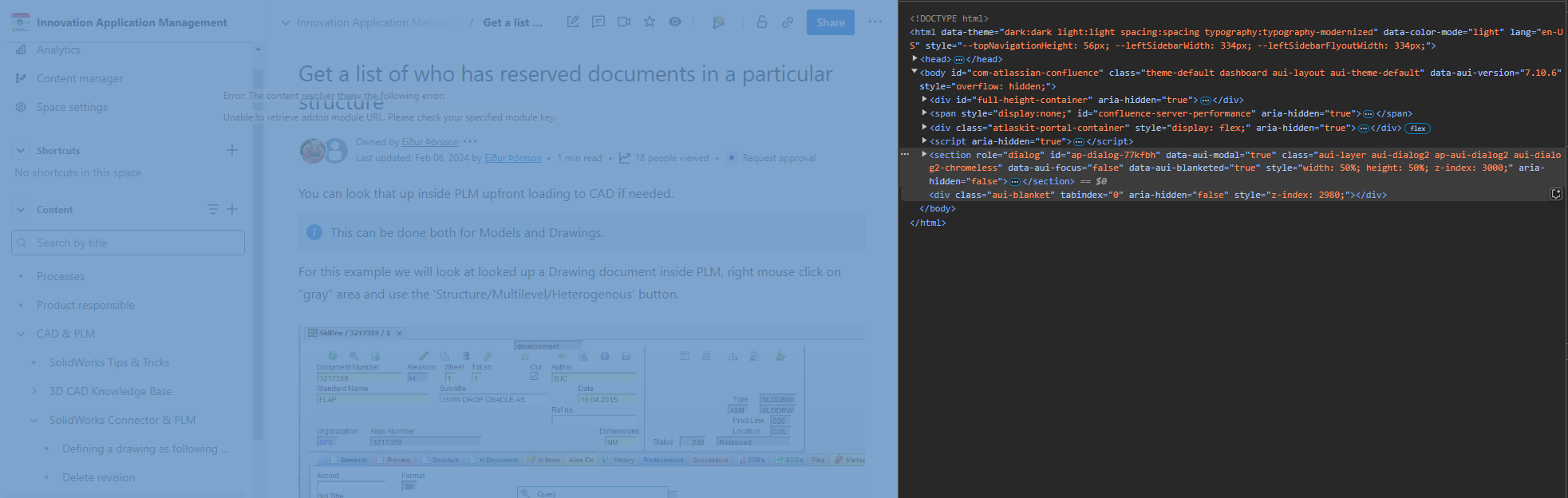Collapse the Shortcuts section chevron
1568x498 pixels.
pyautogui.click(x=21, y=150)
